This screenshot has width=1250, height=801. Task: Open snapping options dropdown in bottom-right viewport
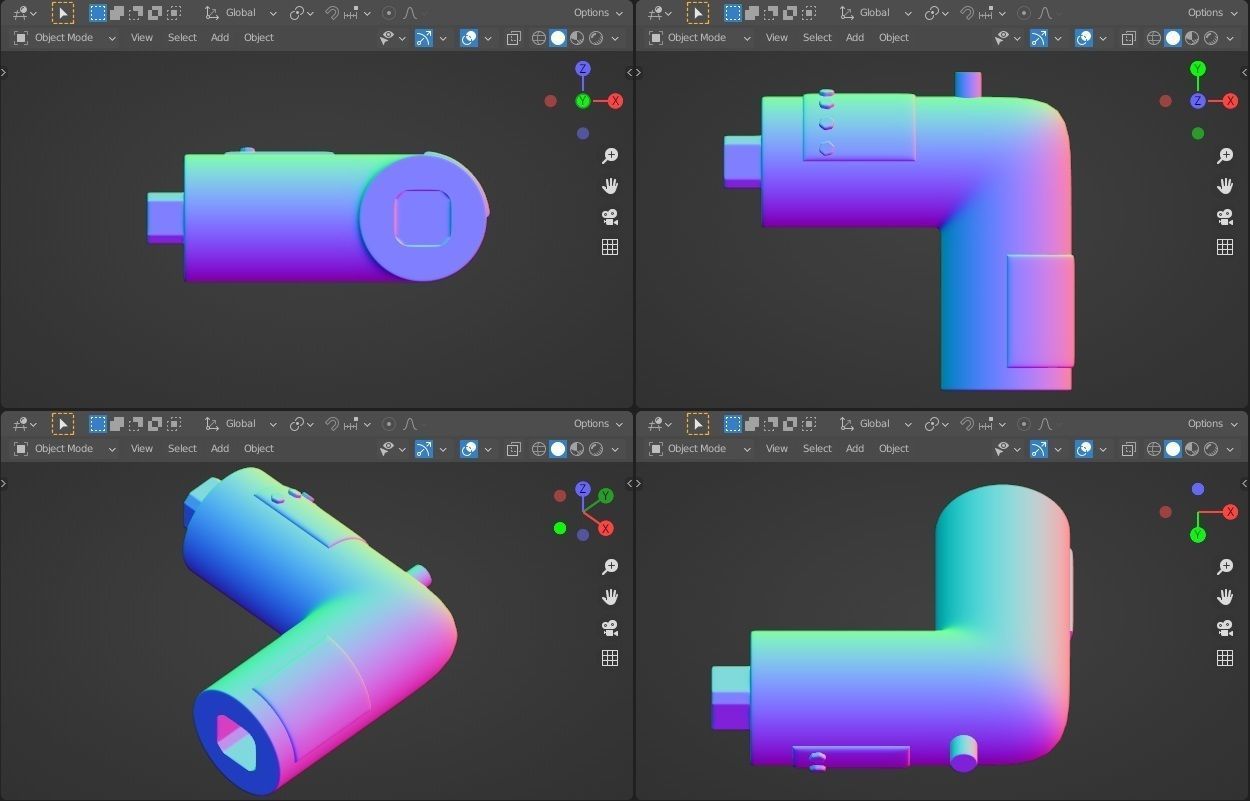click(990, 424)
